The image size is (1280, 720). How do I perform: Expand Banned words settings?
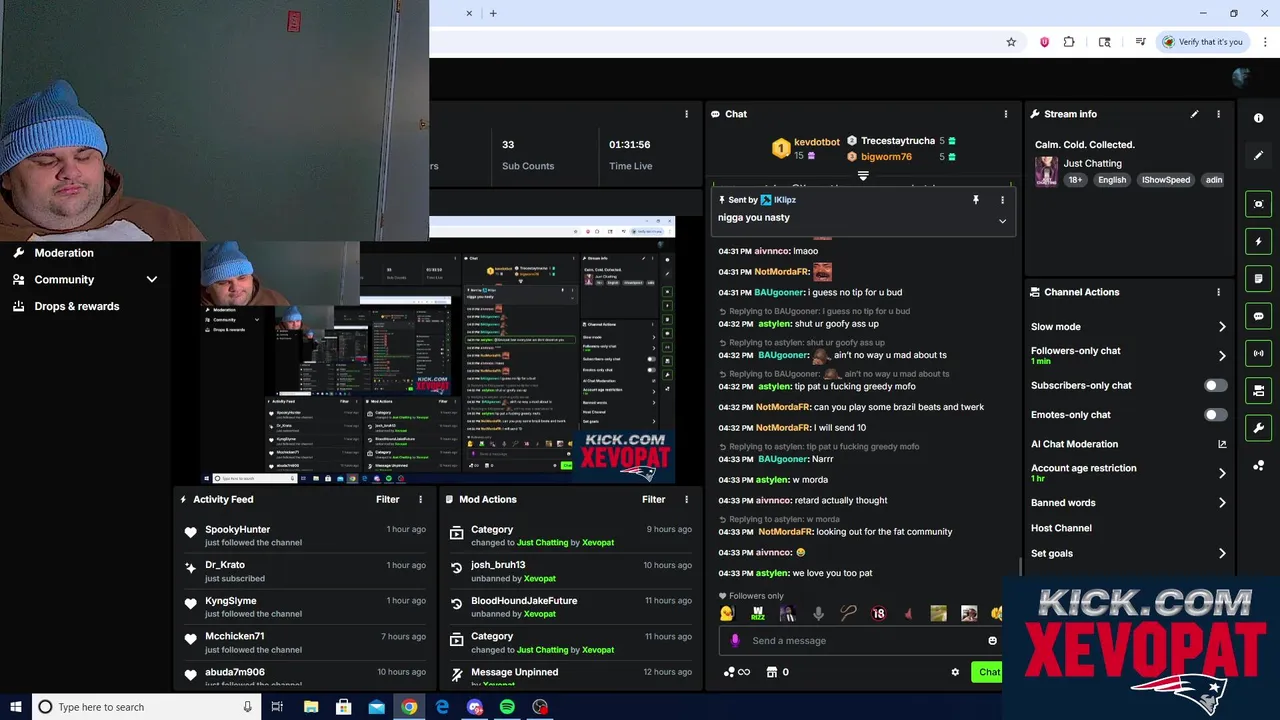1221,503
